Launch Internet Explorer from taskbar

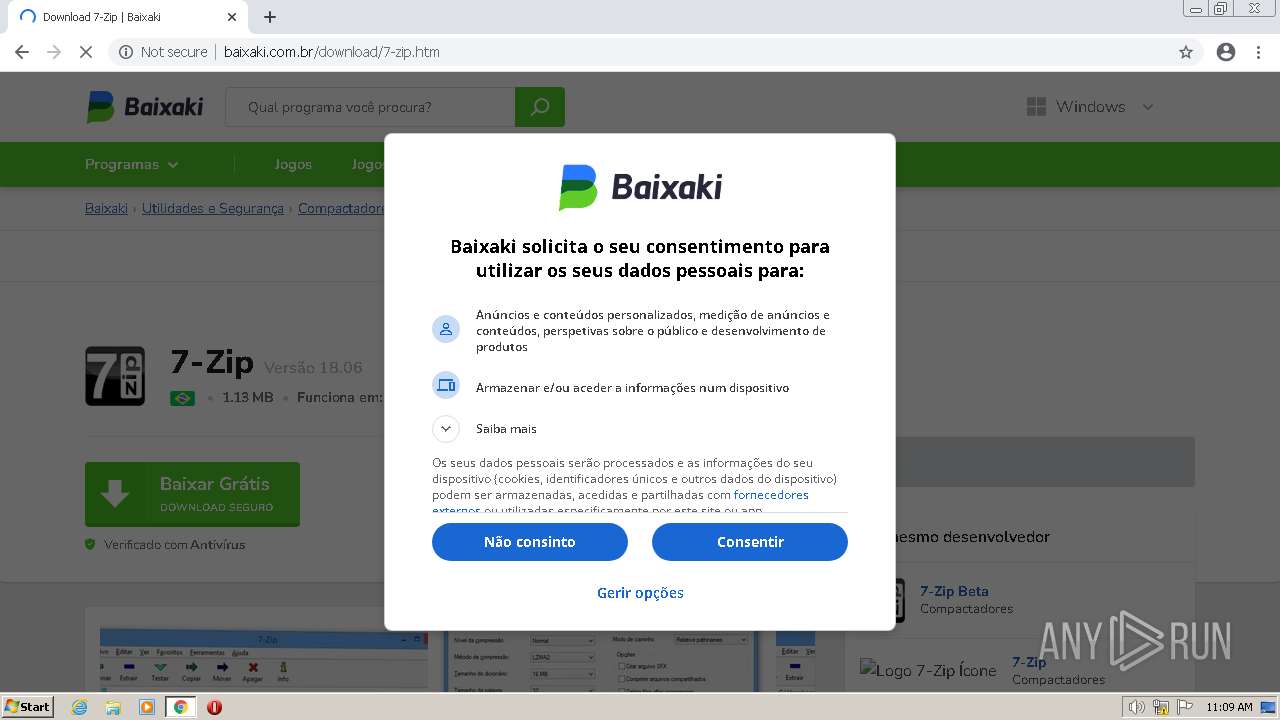pos(79,707)
